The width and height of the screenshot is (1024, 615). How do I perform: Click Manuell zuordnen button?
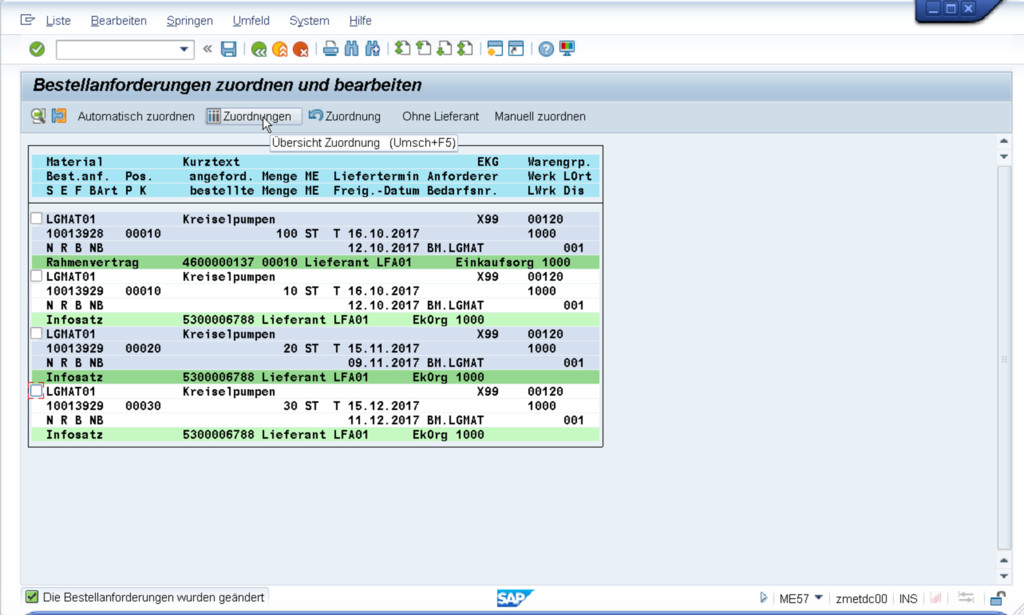(x=539, y=116)
